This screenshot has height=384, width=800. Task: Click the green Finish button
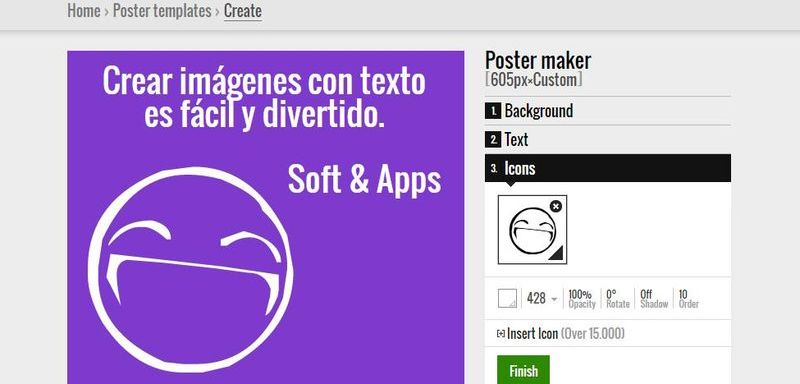click(523, 370)
